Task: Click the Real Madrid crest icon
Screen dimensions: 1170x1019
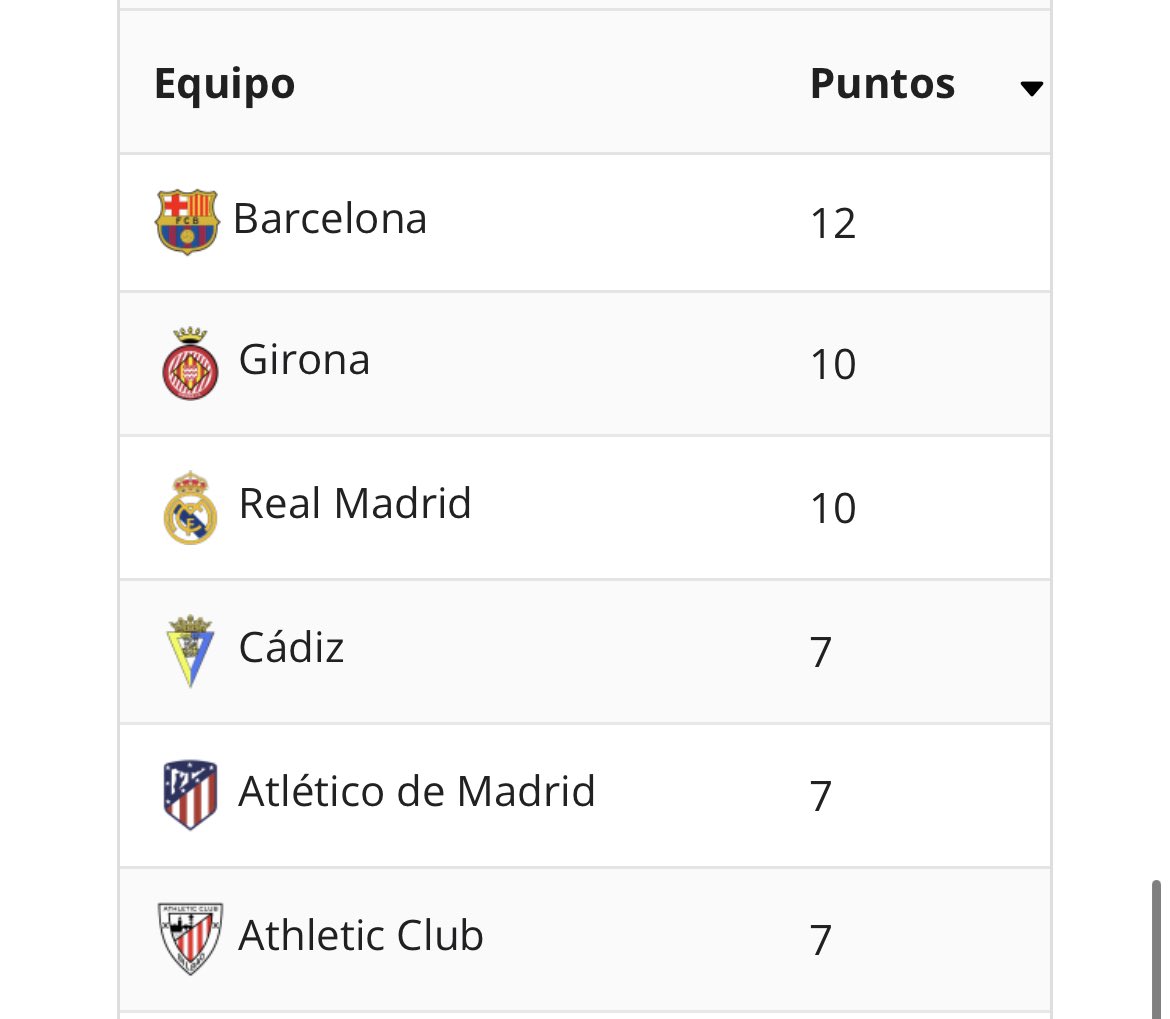Action: click(190, 508)
